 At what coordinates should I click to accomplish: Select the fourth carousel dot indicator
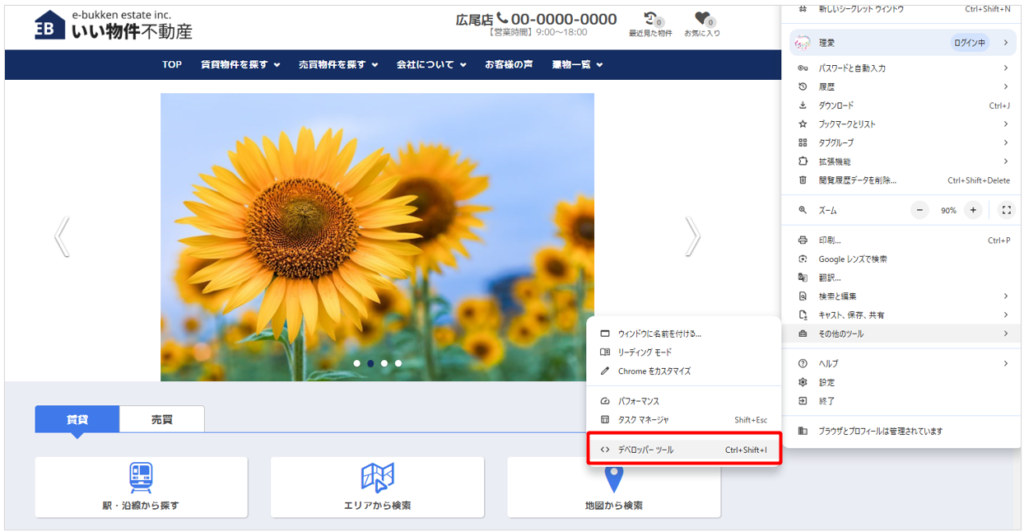coord(398,363)
